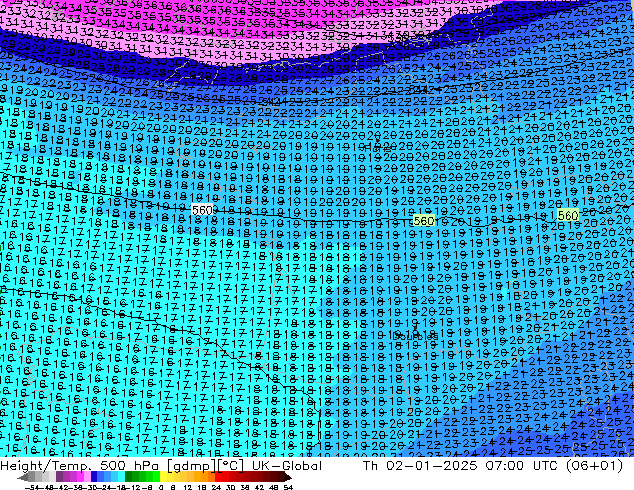The width and height of the screenshot is (634, 490).
Task: Click the '54' value at the scale's end
Action: (x=288, y=487)
